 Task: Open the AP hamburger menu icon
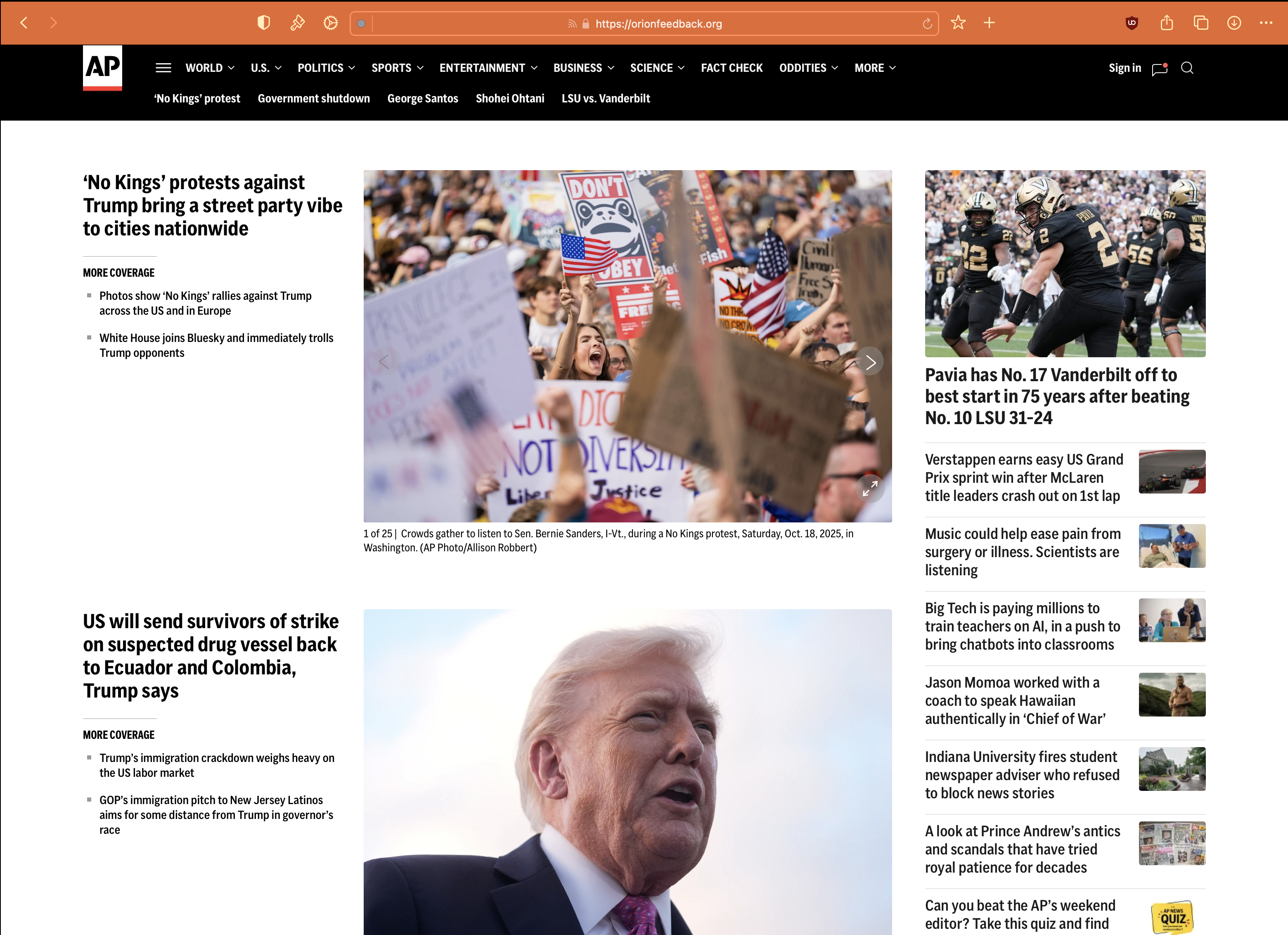pyautogui.click(x=163, y=68)
